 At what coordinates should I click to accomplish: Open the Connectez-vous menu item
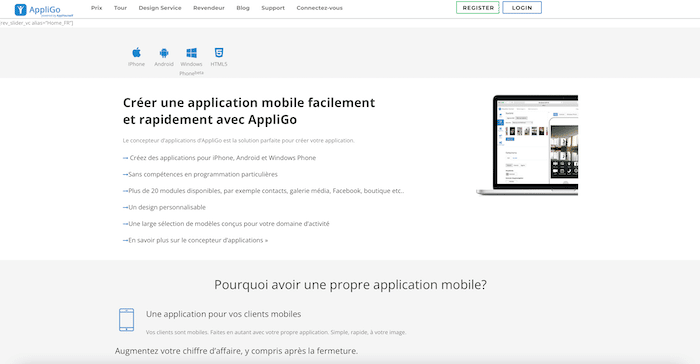320,8
